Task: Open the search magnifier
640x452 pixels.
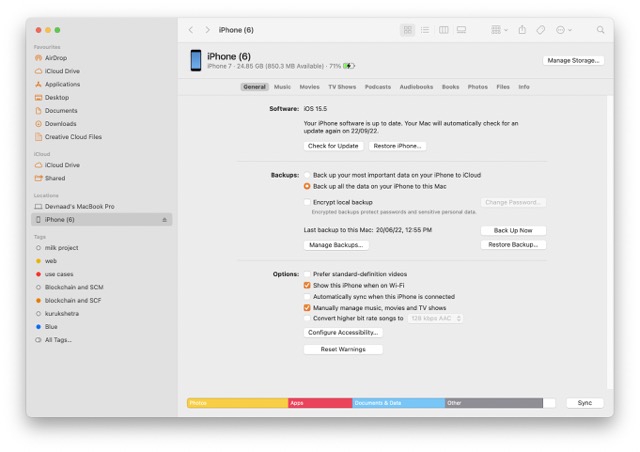Action: 600,30
